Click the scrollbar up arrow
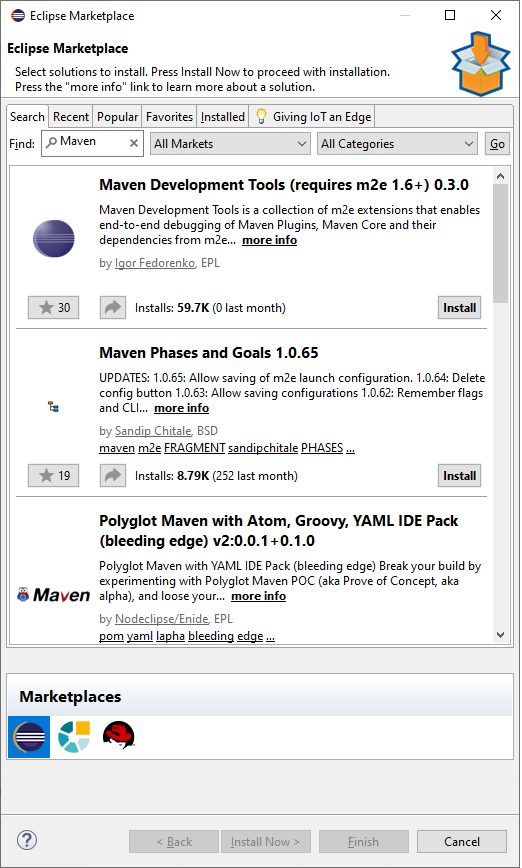522x868 pixels. (500, 176)
